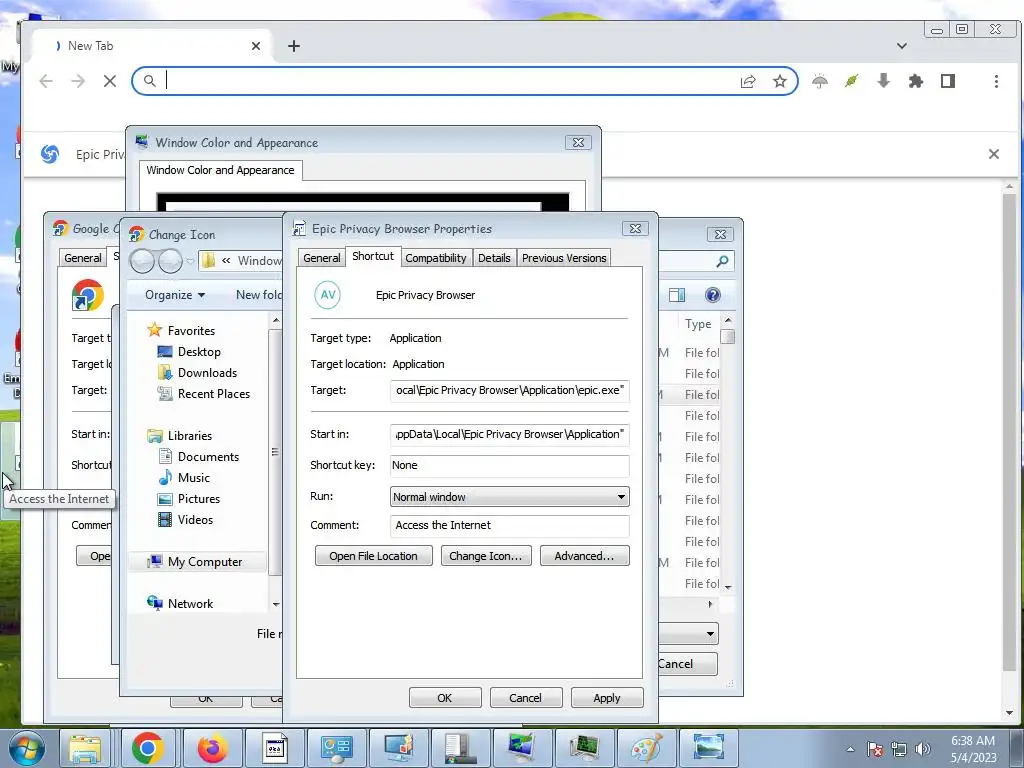This screenshot has width=1024, height=768.
Task: Switch to General tab in Epic Properties
Action: coord(321,258)
